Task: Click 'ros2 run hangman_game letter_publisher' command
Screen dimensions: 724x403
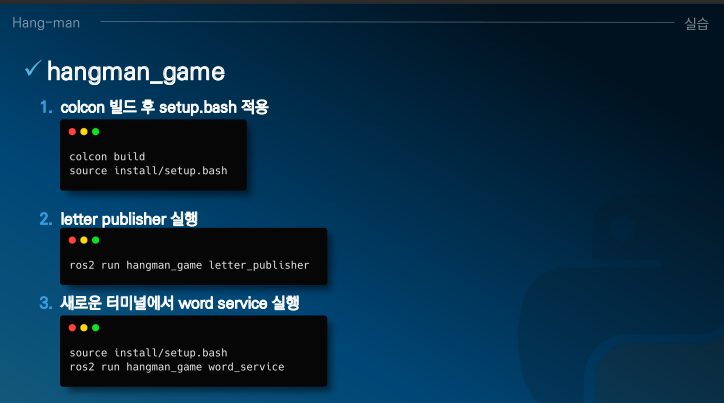Action: (x=189, y=265)
